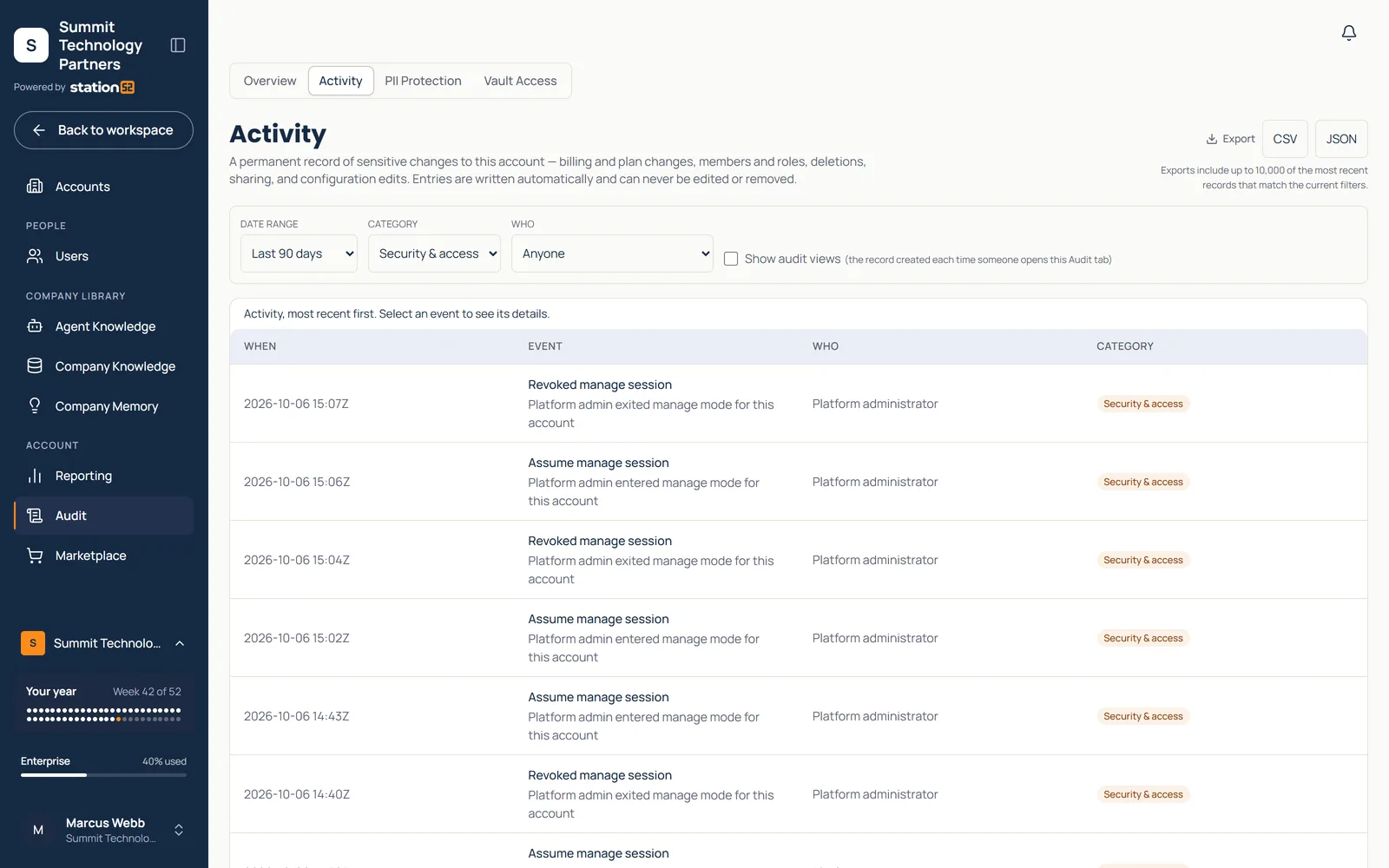This screenshot has height=868, width=1389.
Task: Expand the Marcus Webb user menu chevrons
Action: coord(179,830)
